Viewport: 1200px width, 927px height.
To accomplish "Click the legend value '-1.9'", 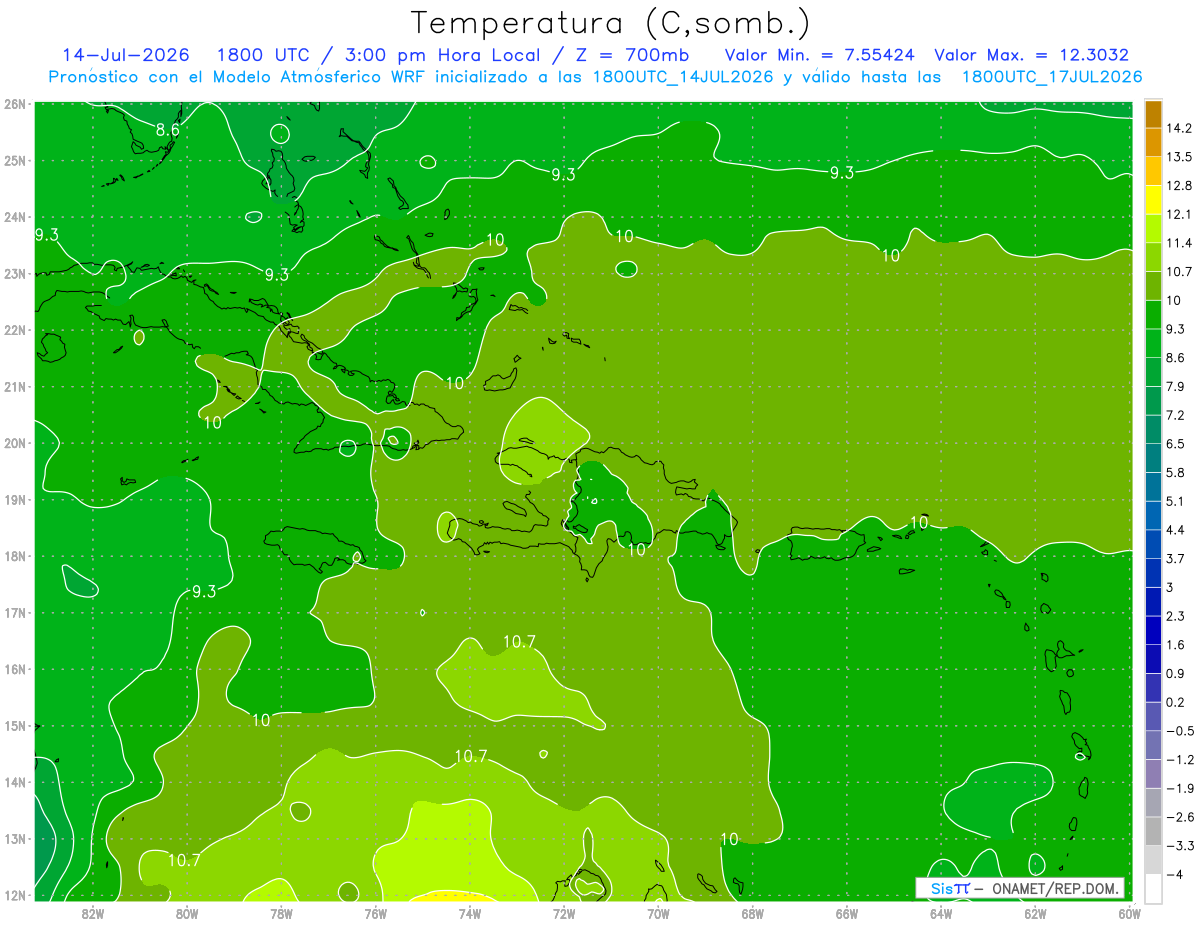I will click(1178, 788).
